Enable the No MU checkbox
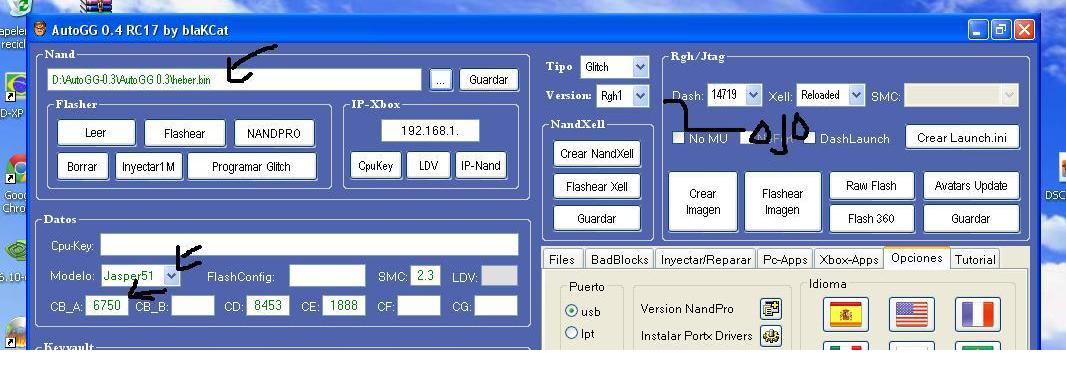The width and height of the screenshot is (1066, 384). (678, 138)
